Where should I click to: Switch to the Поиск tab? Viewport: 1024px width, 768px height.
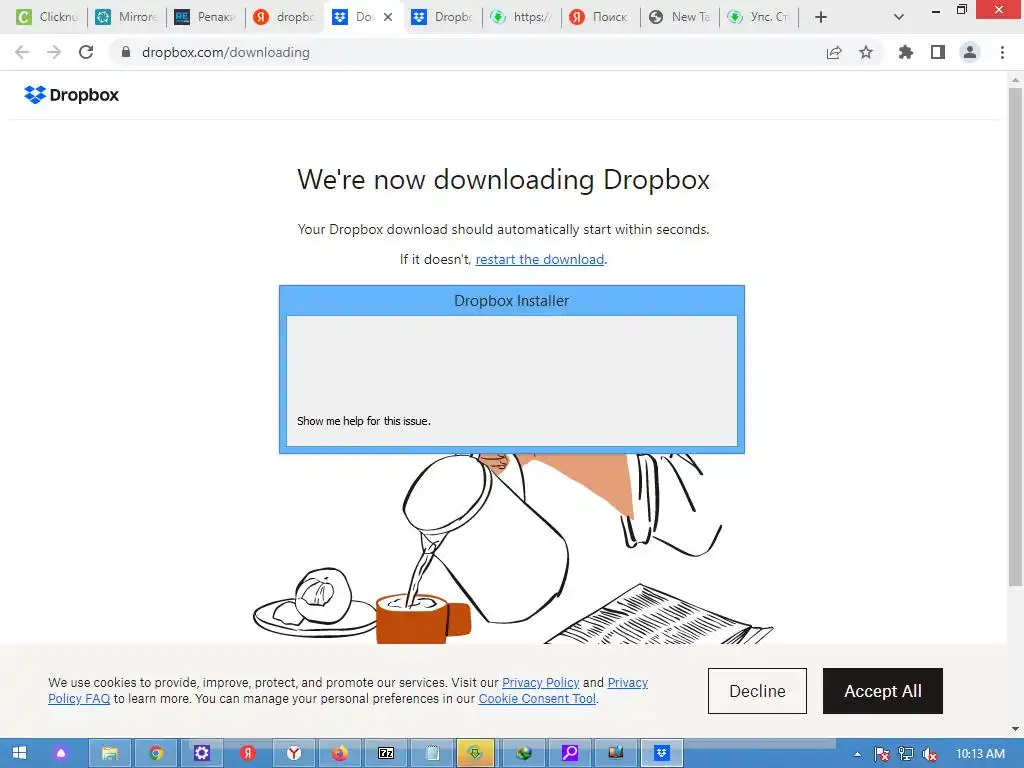tap(601, 17)
